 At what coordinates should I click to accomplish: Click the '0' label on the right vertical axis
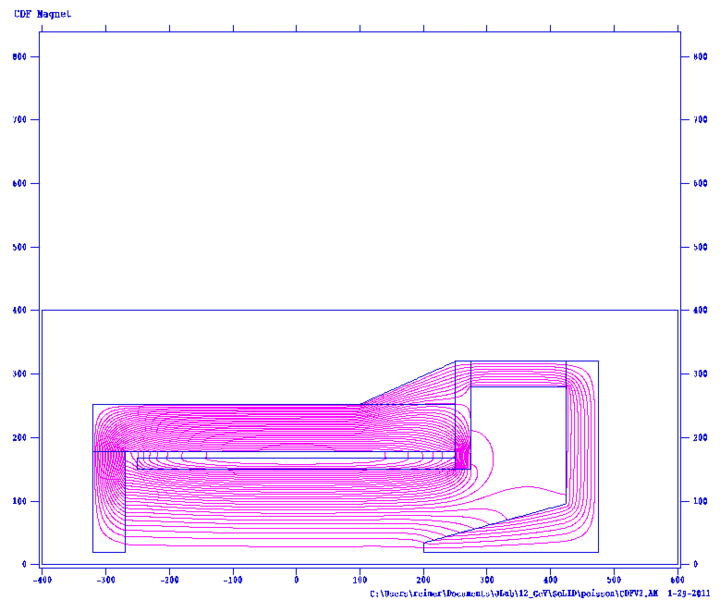(696, 564)
